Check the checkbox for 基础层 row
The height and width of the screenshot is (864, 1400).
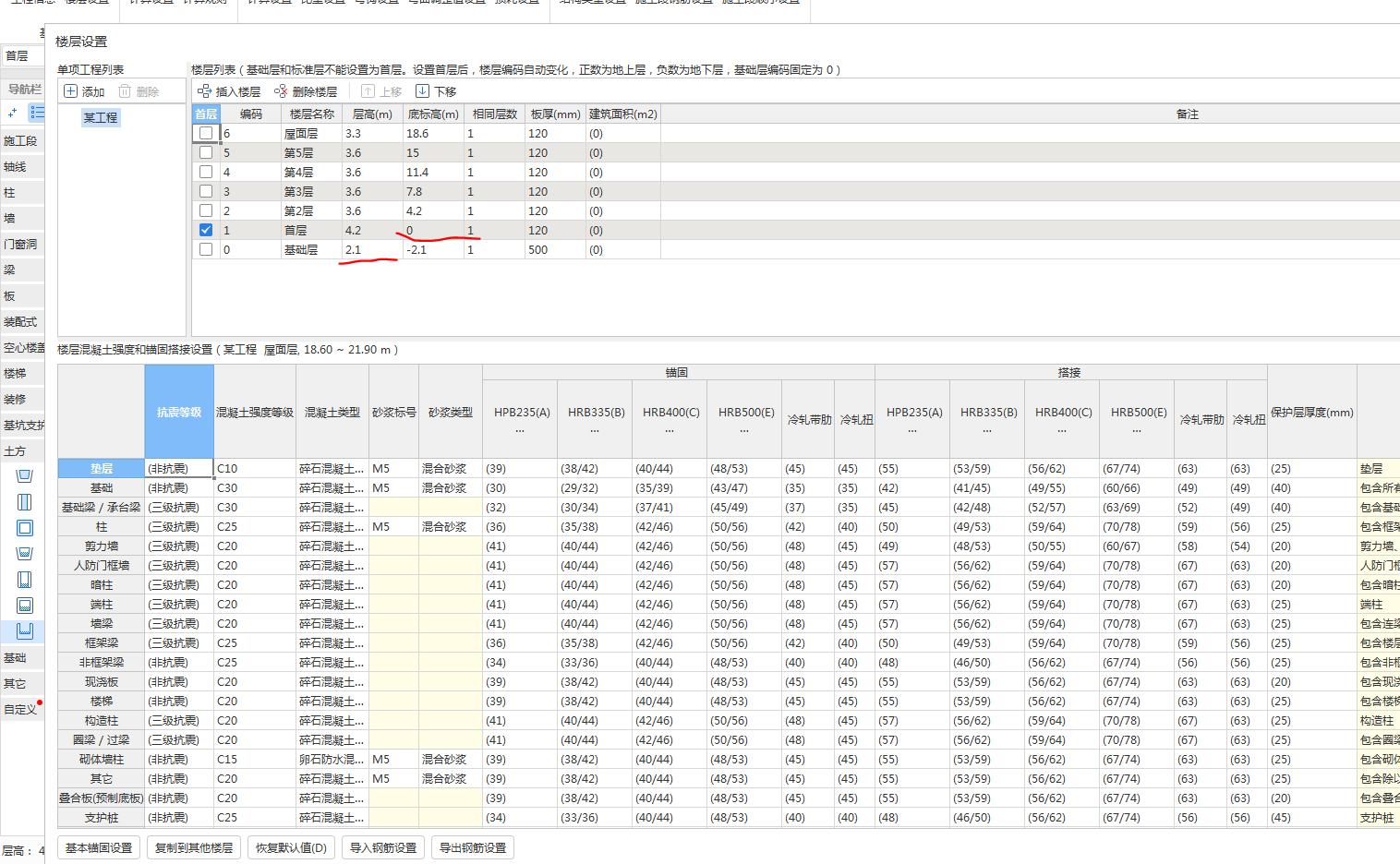[206, 249]
